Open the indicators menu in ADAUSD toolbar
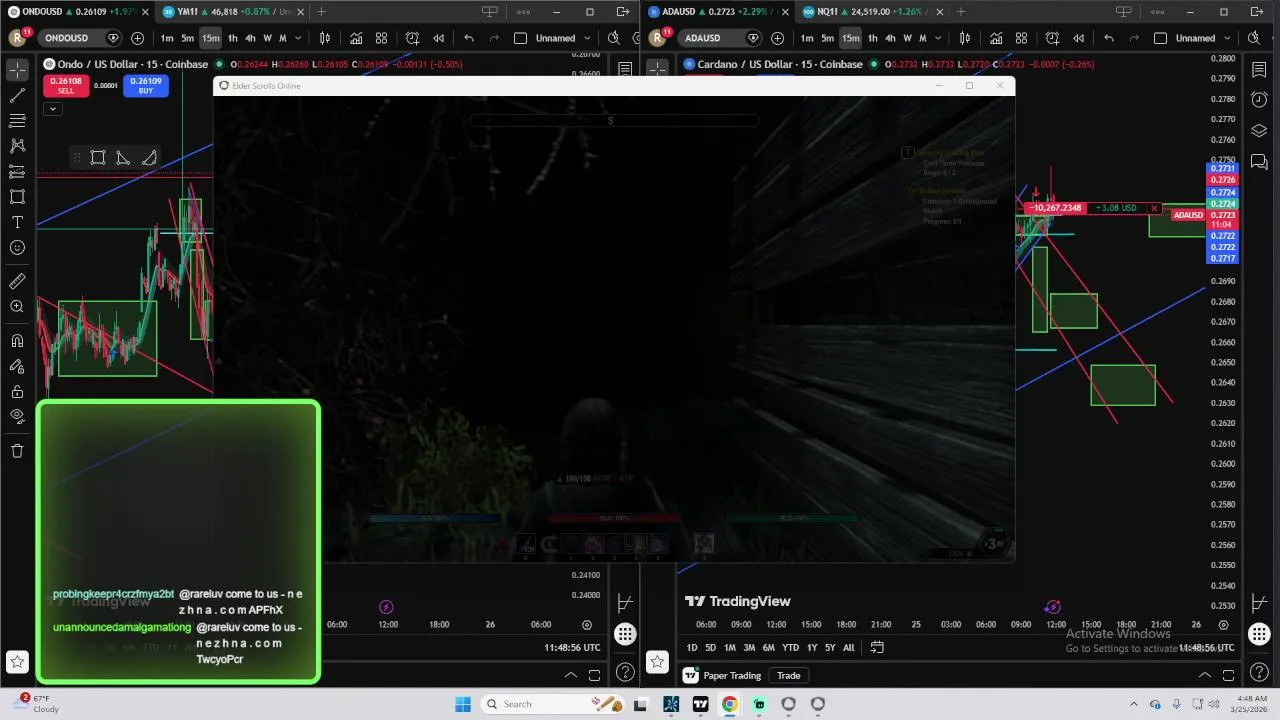The width and height of the screenshot is (1280, 720). 996,38
